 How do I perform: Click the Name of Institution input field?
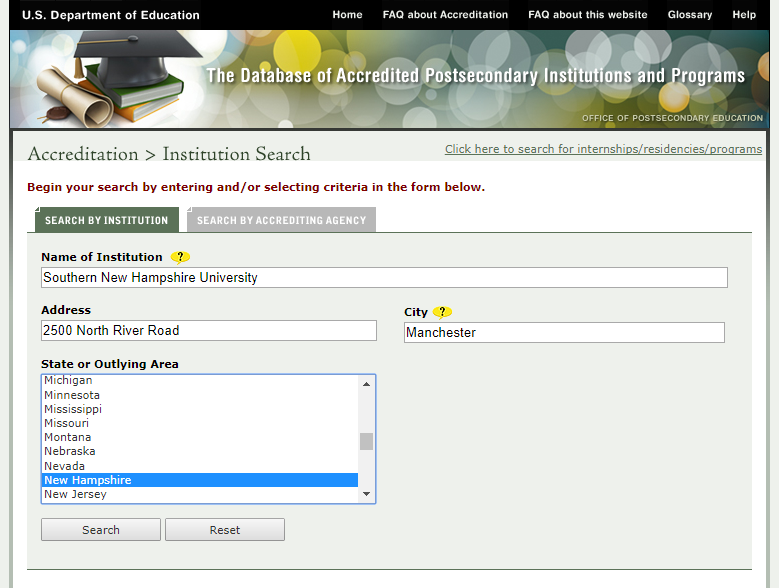[384, 277]
